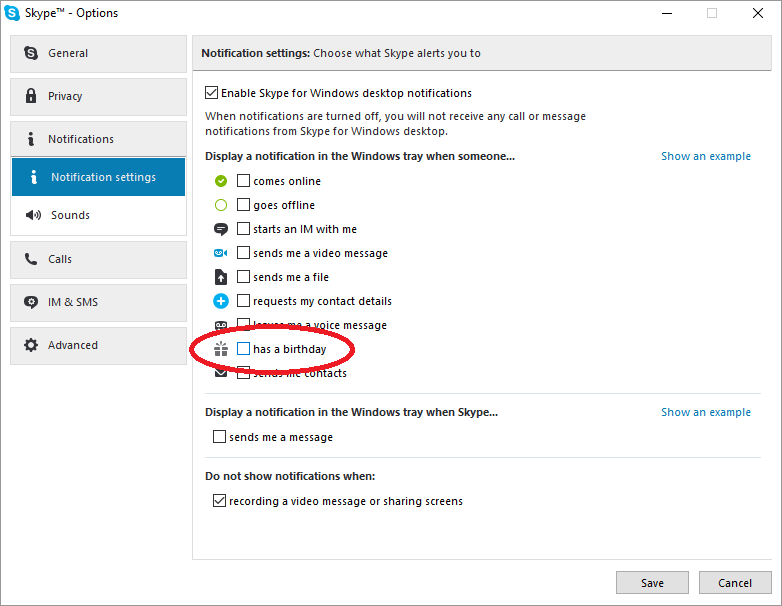The width and height of the screenshot is (782, 606).
Task: Collapse the Notifications section
Action: 98,139
